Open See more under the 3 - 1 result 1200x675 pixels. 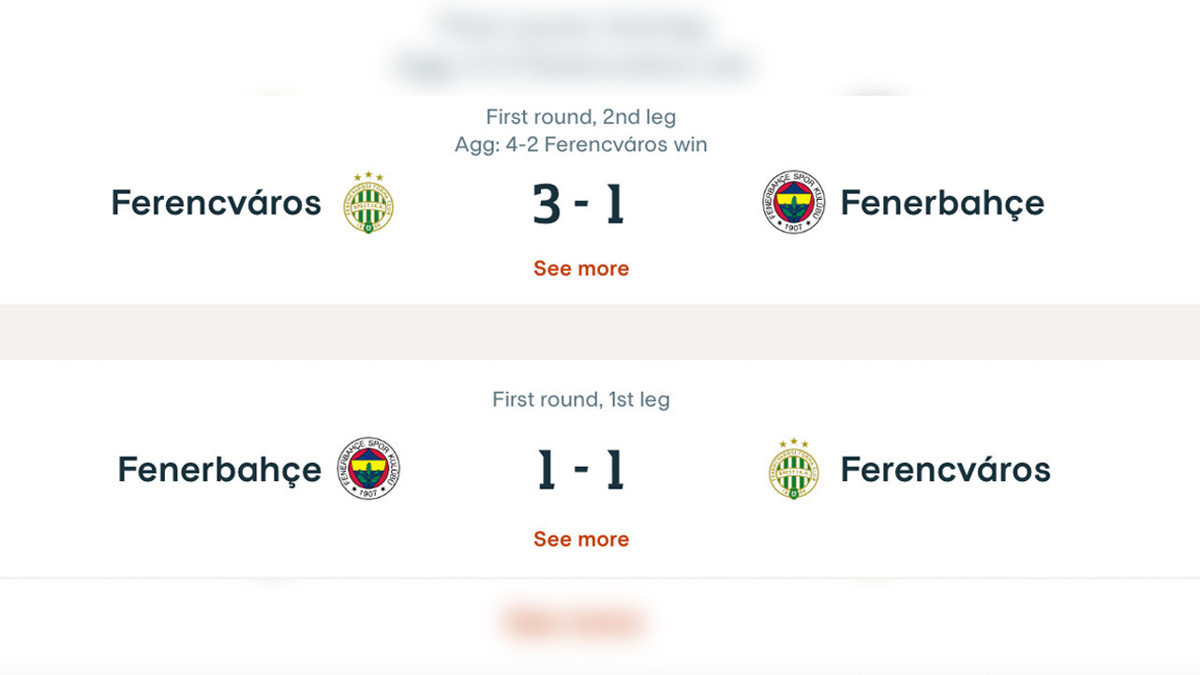581,268
